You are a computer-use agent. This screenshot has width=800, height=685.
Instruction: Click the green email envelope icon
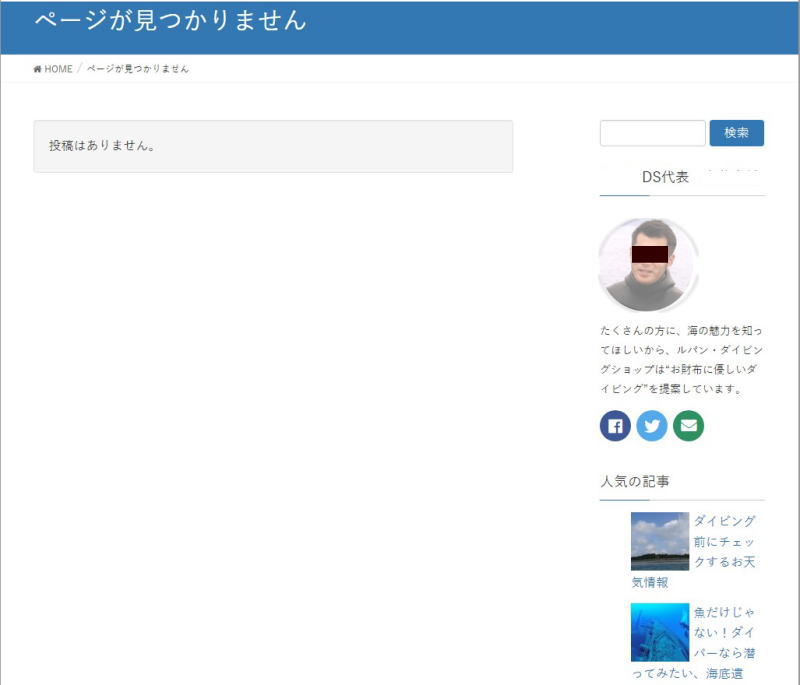point(691,425)
